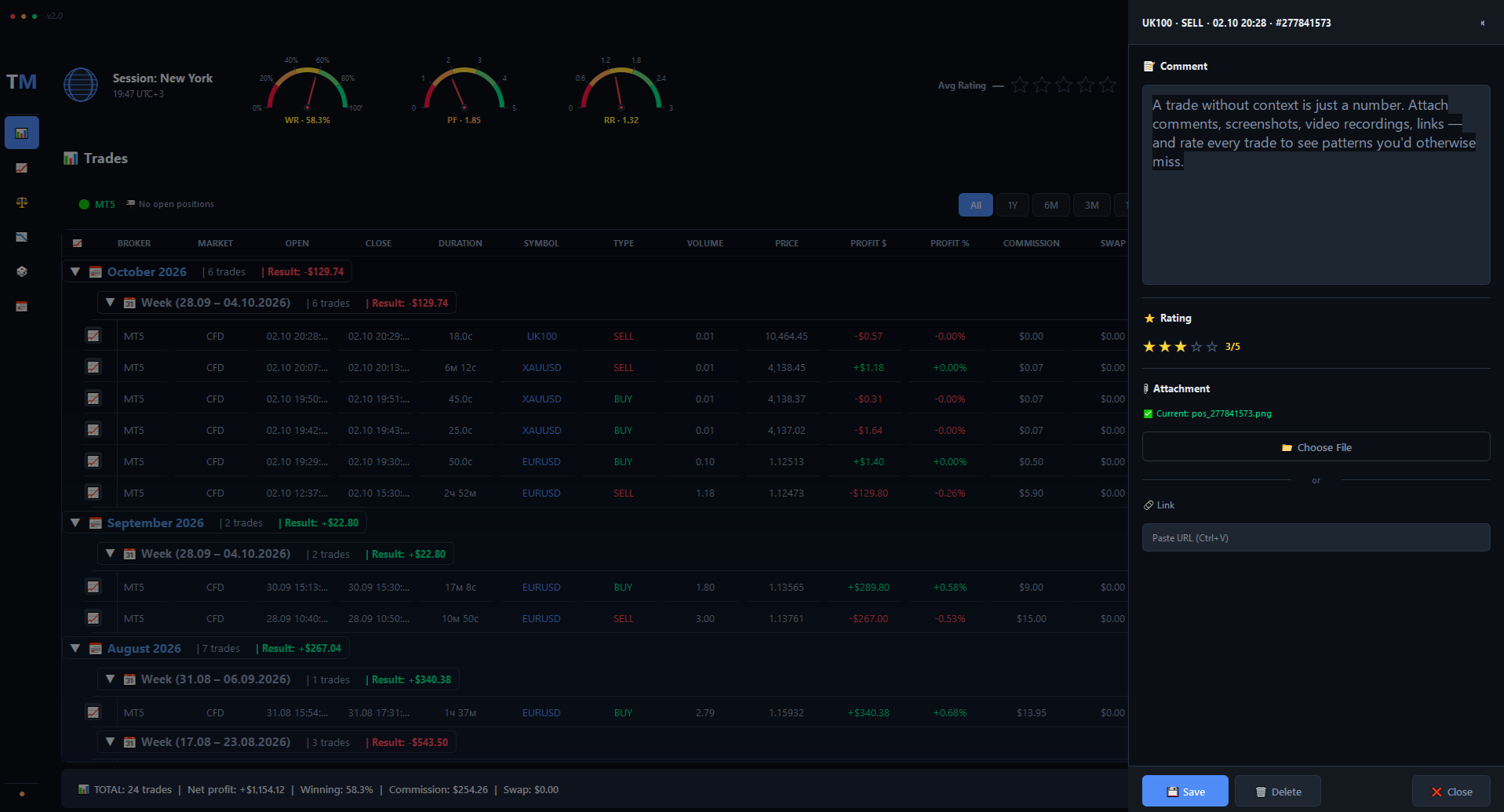Collapse the Week (31.08 – 06.09.2026) group
The image size is (1504, 812).
[x=110, y=679]
